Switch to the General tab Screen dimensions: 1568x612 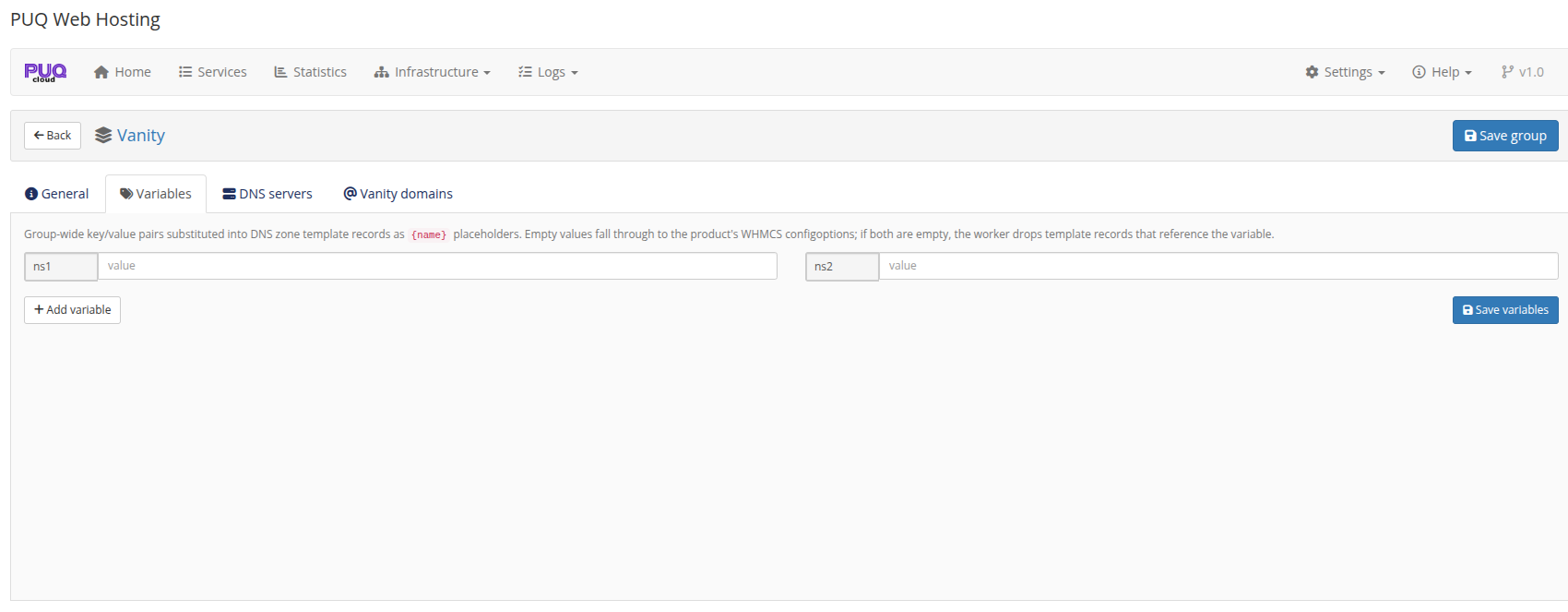(x=57, y=194)
